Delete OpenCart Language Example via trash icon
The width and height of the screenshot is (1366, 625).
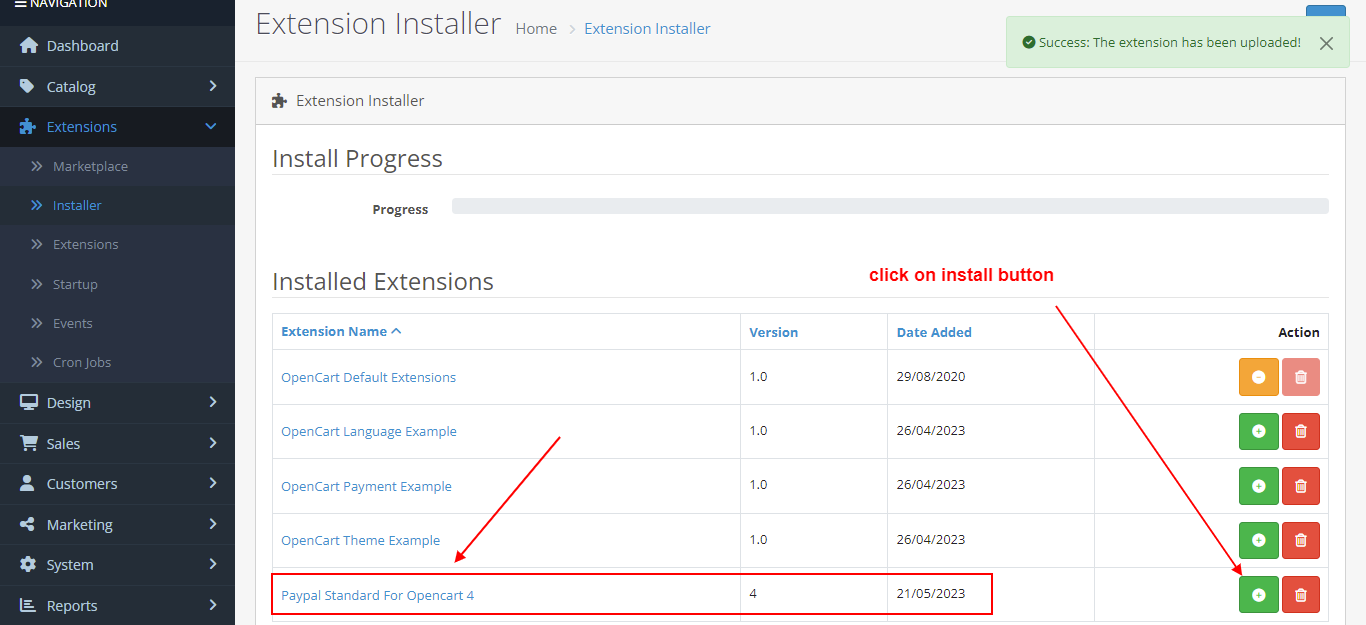click(1301, 431)
